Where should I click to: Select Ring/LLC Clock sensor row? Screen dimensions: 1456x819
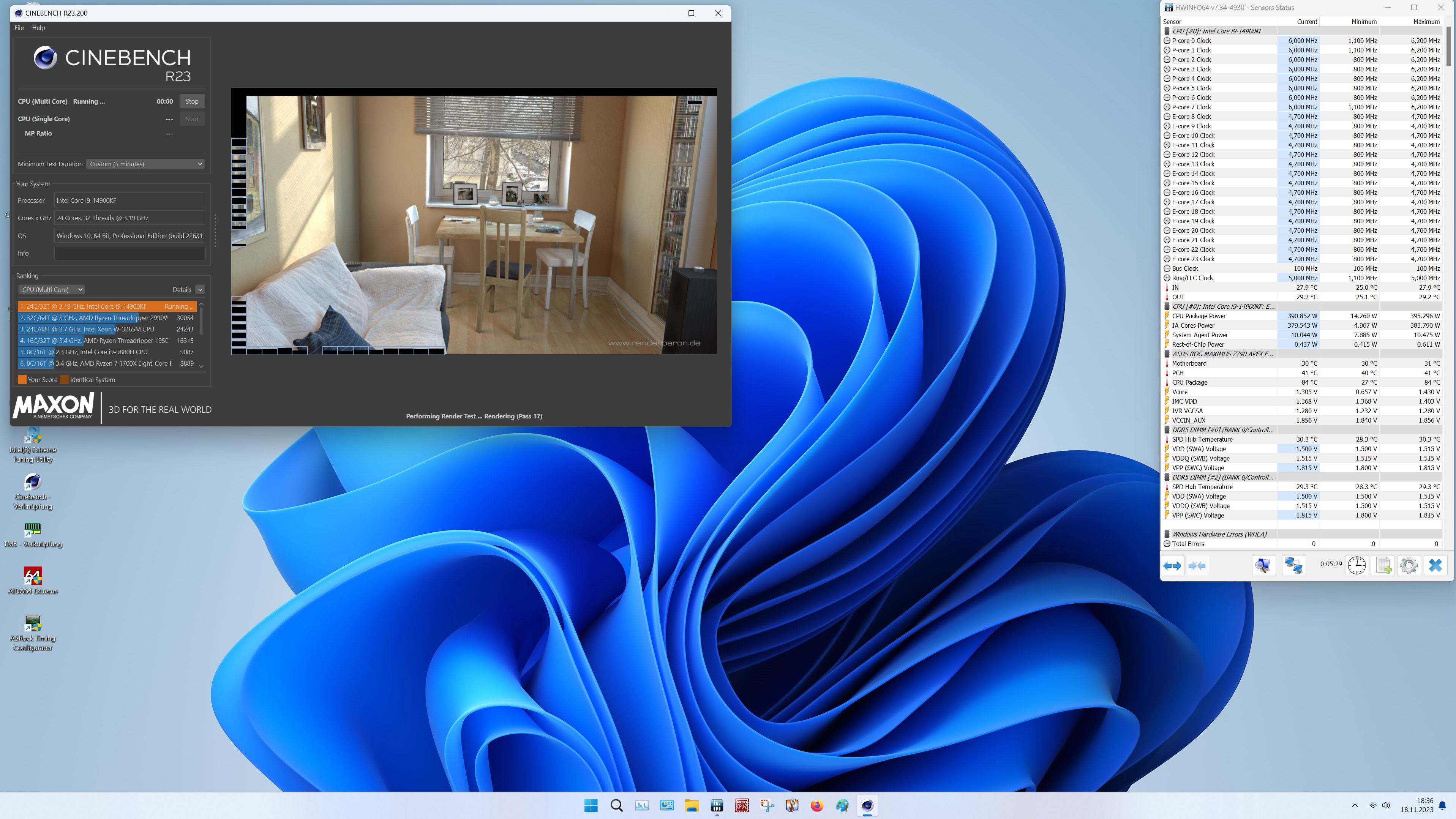pyautogui.click(x=1302, y=278)
